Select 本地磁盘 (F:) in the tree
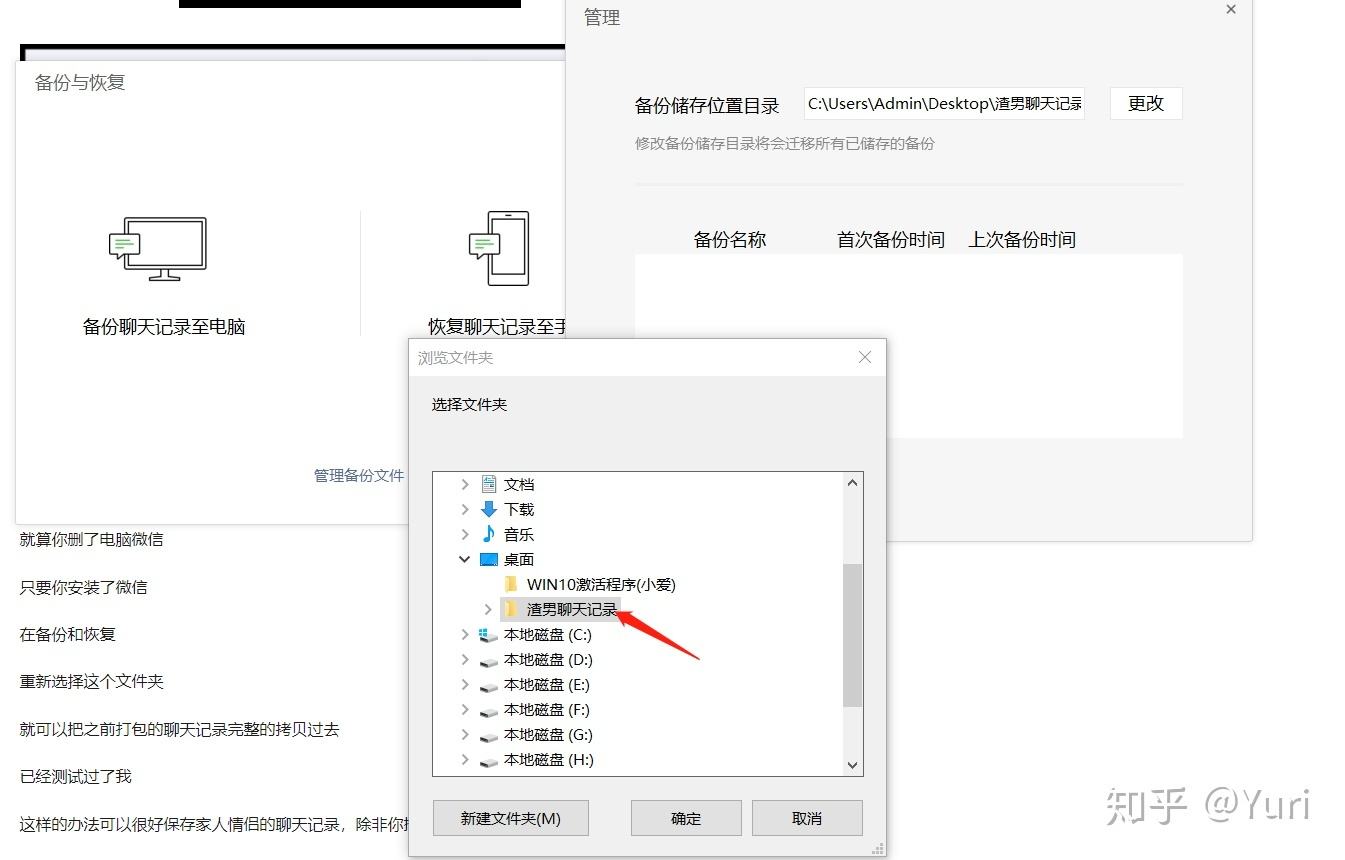This screenshot has height=860, width=1345. click(547, 710)
